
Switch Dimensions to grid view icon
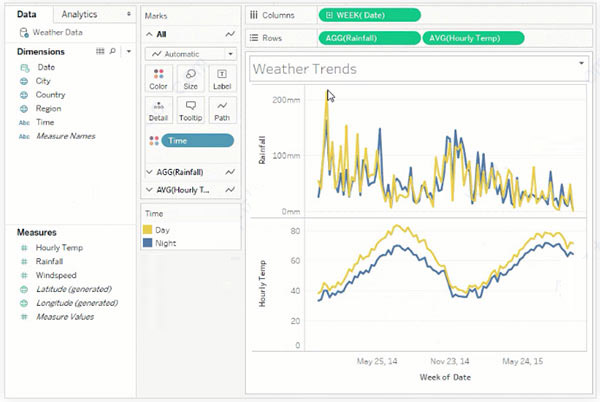(x=100, y=50)
